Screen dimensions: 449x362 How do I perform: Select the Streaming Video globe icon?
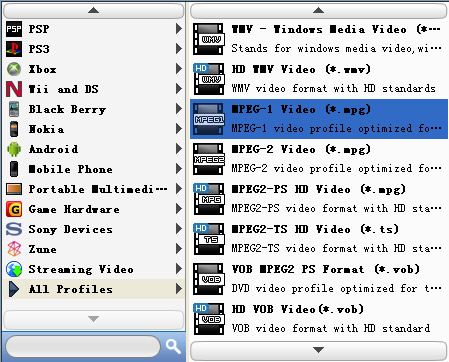[x=14, y=269]
